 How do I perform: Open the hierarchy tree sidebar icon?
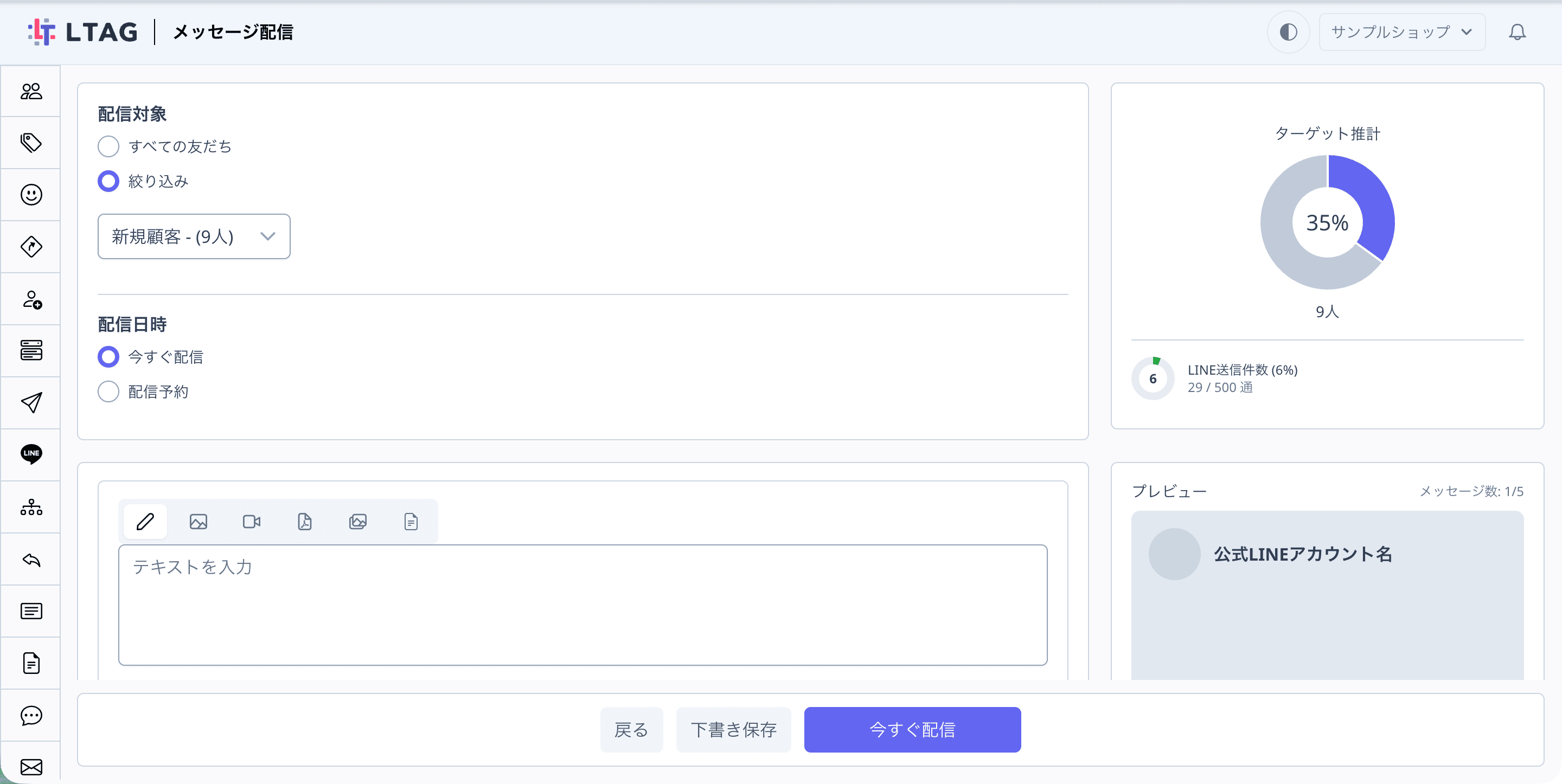click(x=31, y=507)
